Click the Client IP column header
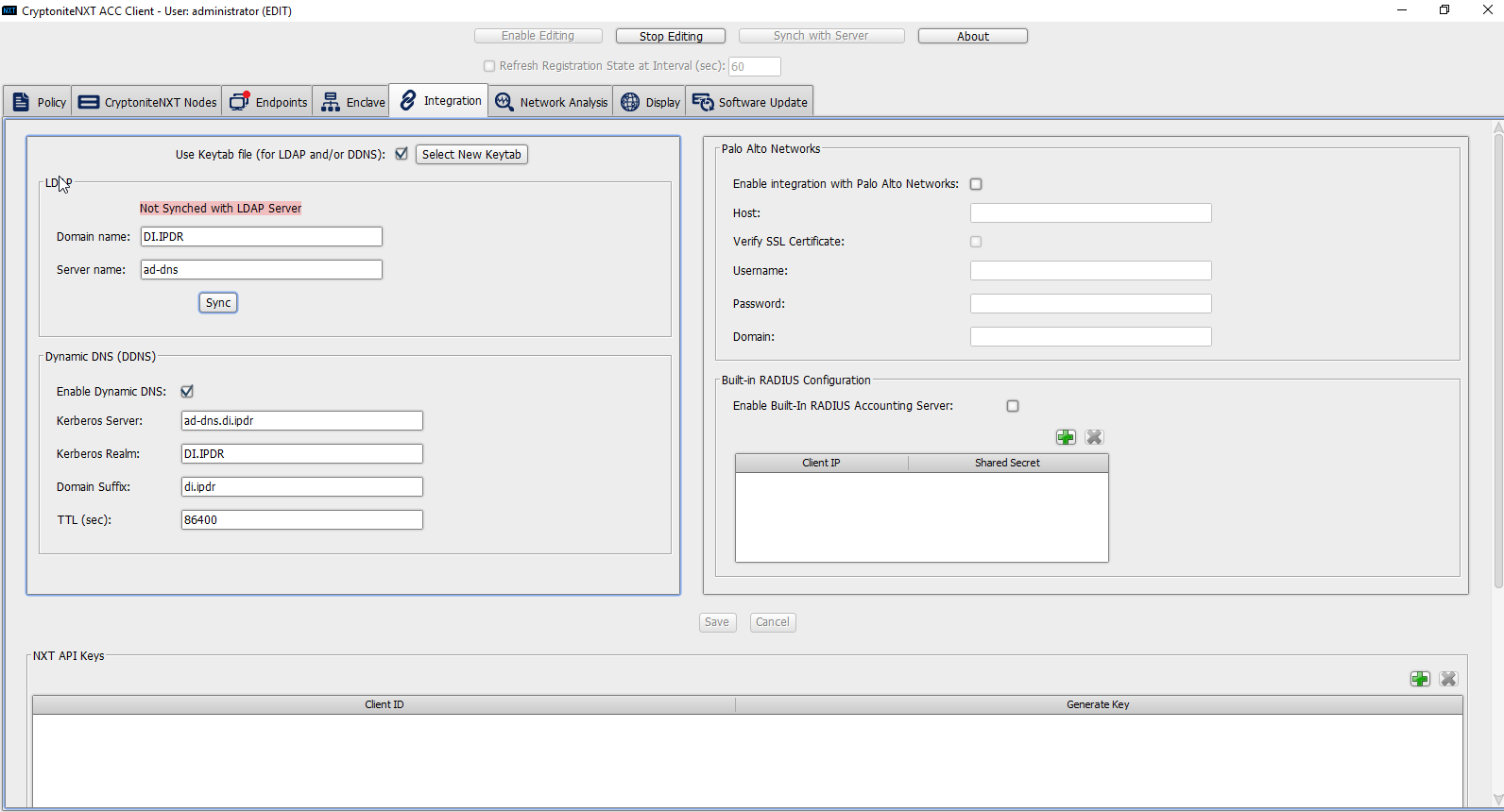 (x=822, y=463)
